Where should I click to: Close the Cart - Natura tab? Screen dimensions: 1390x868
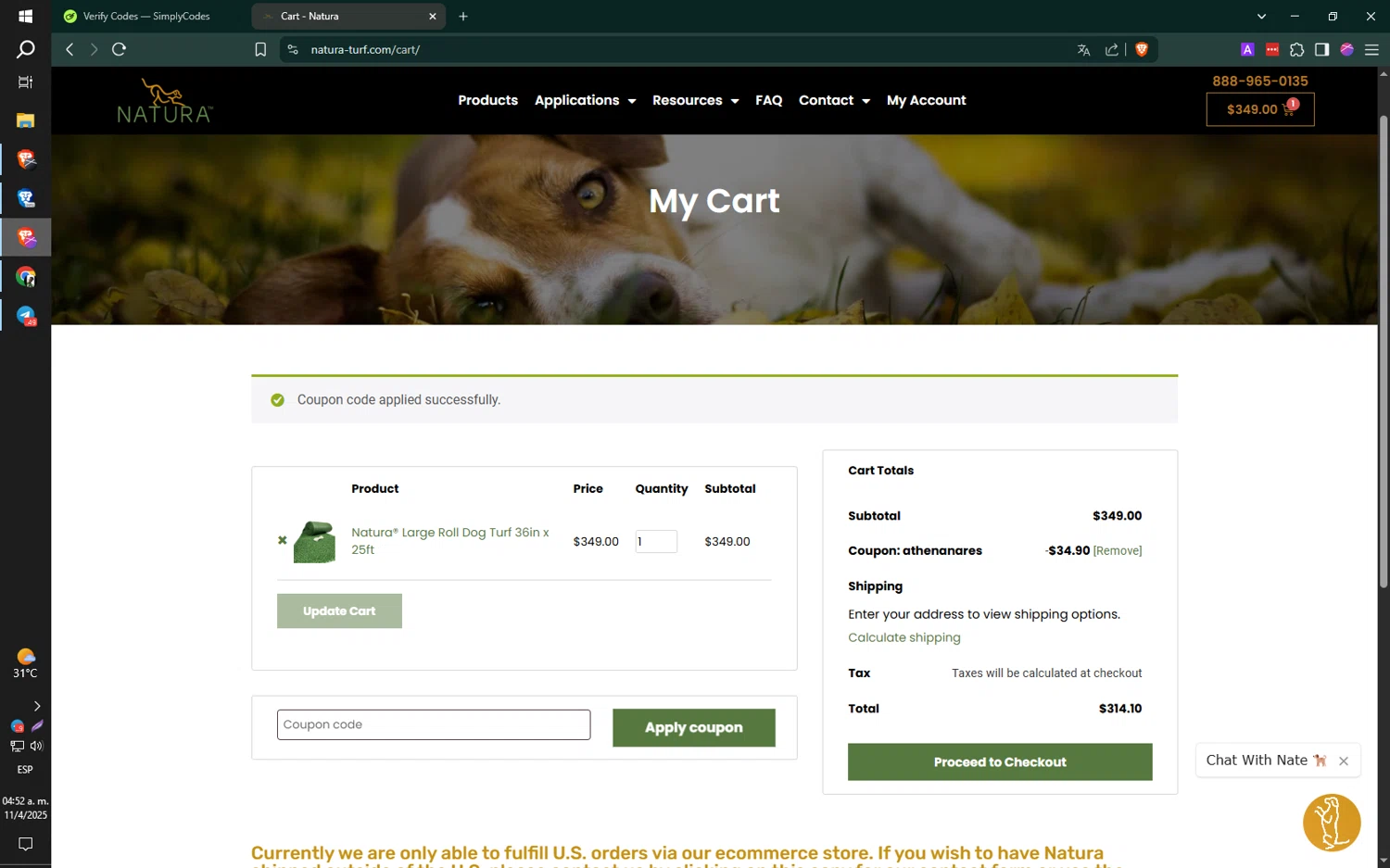pos(432,16)
